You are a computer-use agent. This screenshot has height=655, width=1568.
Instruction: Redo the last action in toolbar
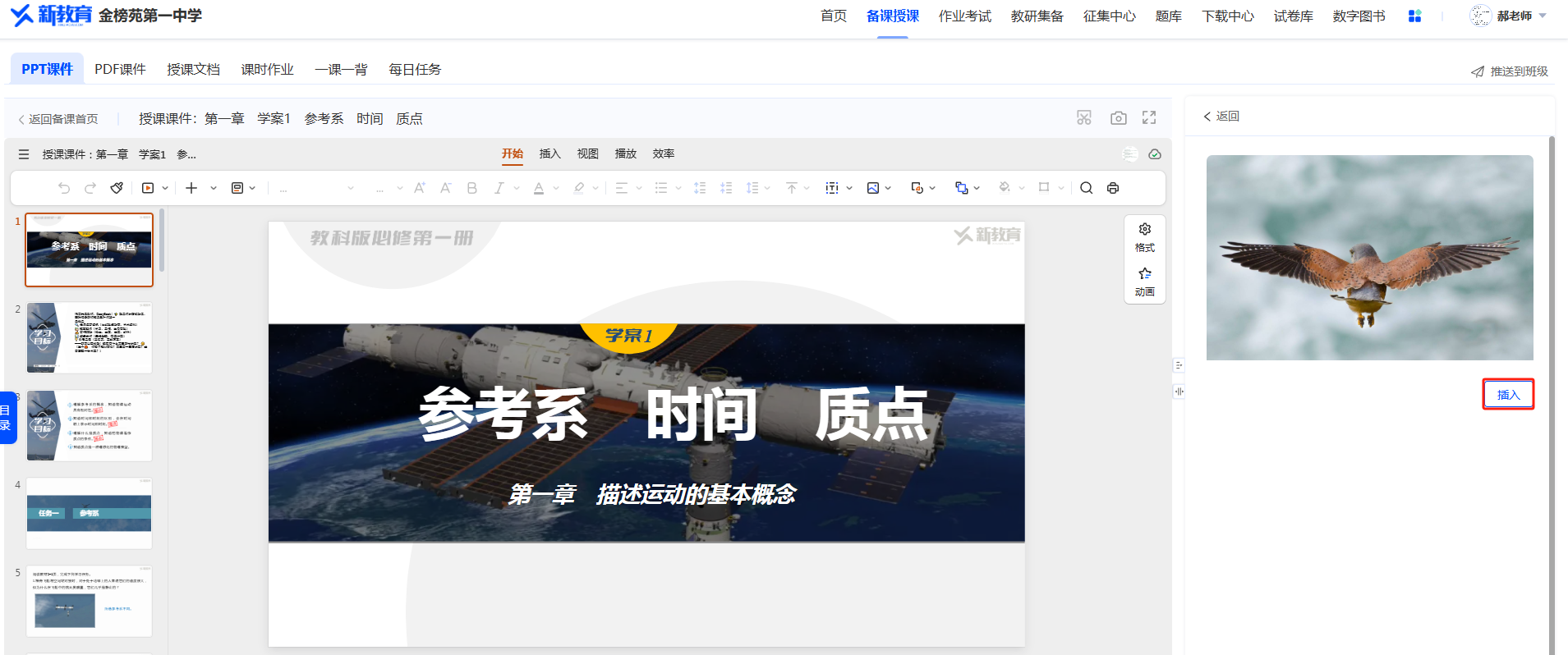coord(90,188)
